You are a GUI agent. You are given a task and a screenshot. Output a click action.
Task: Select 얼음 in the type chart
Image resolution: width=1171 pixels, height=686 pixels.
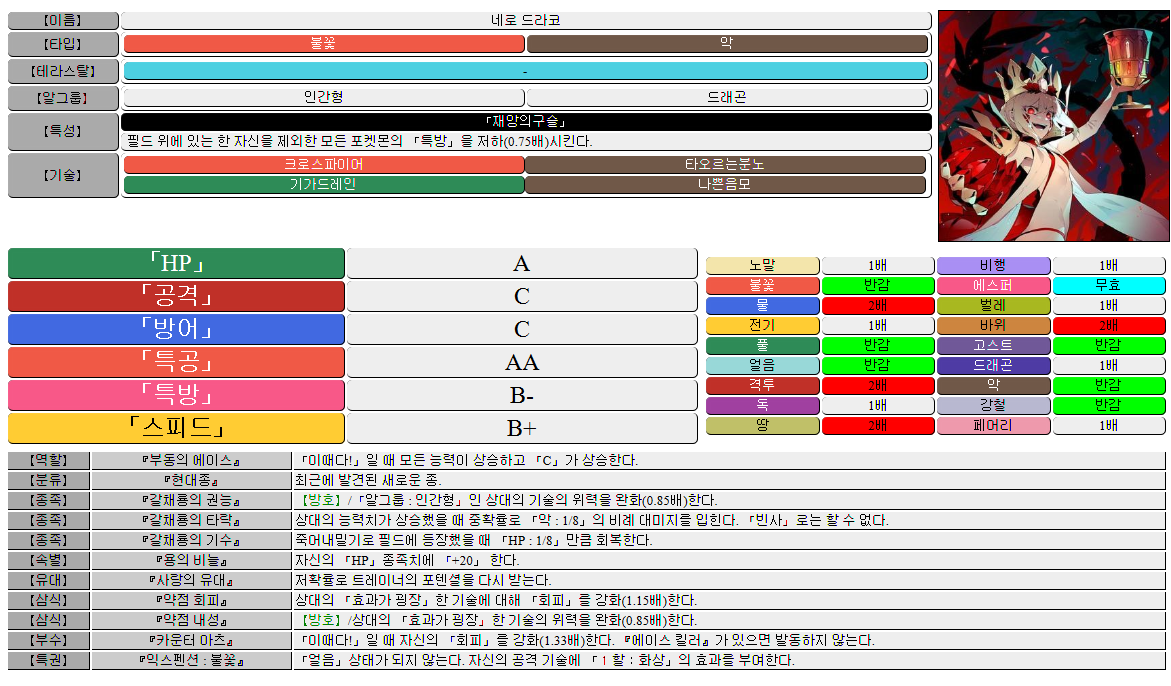(762, 366)
